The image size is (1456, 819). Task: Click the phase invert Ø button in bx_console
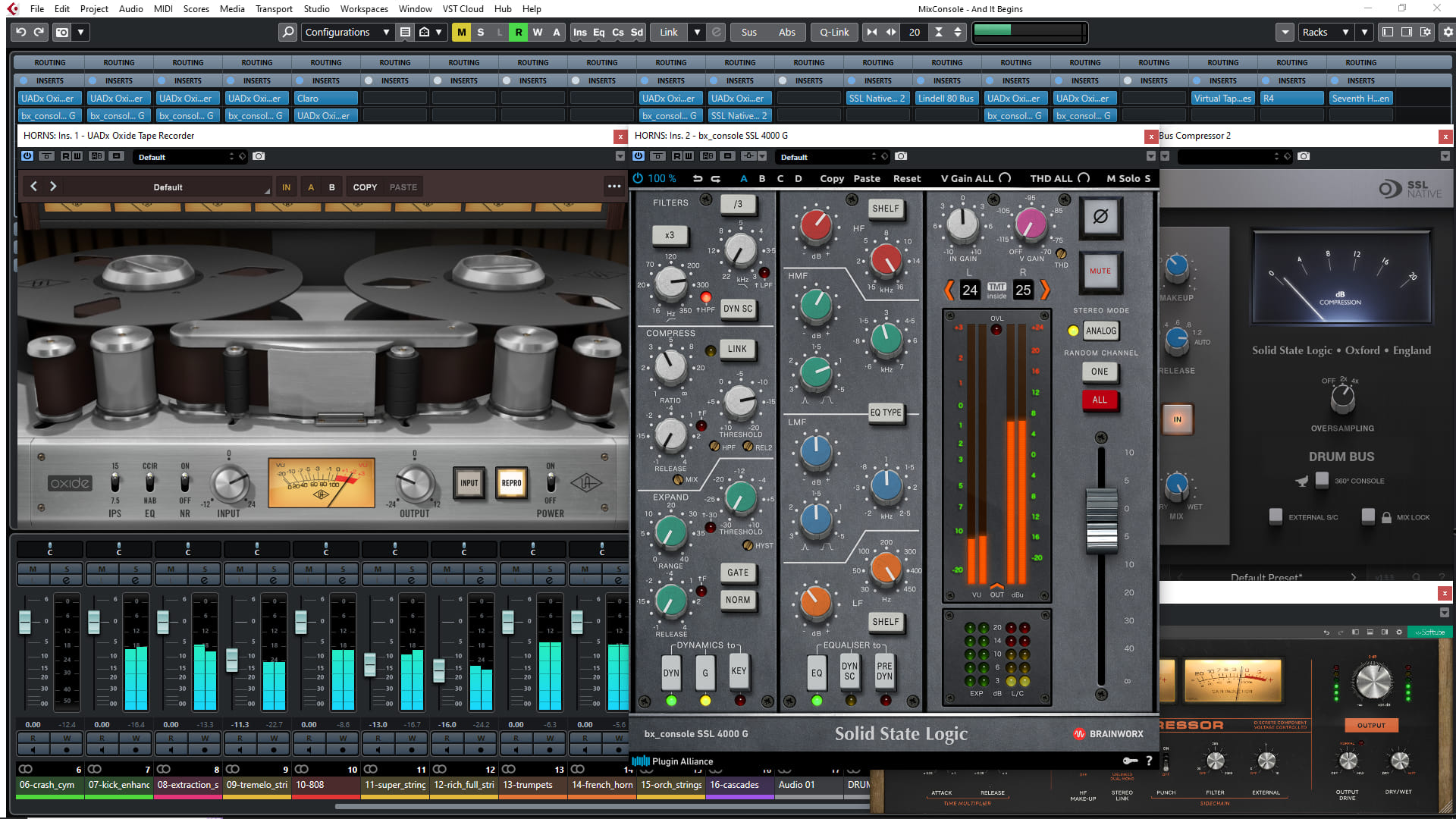pyautogui.click(x=1100, y=217)
